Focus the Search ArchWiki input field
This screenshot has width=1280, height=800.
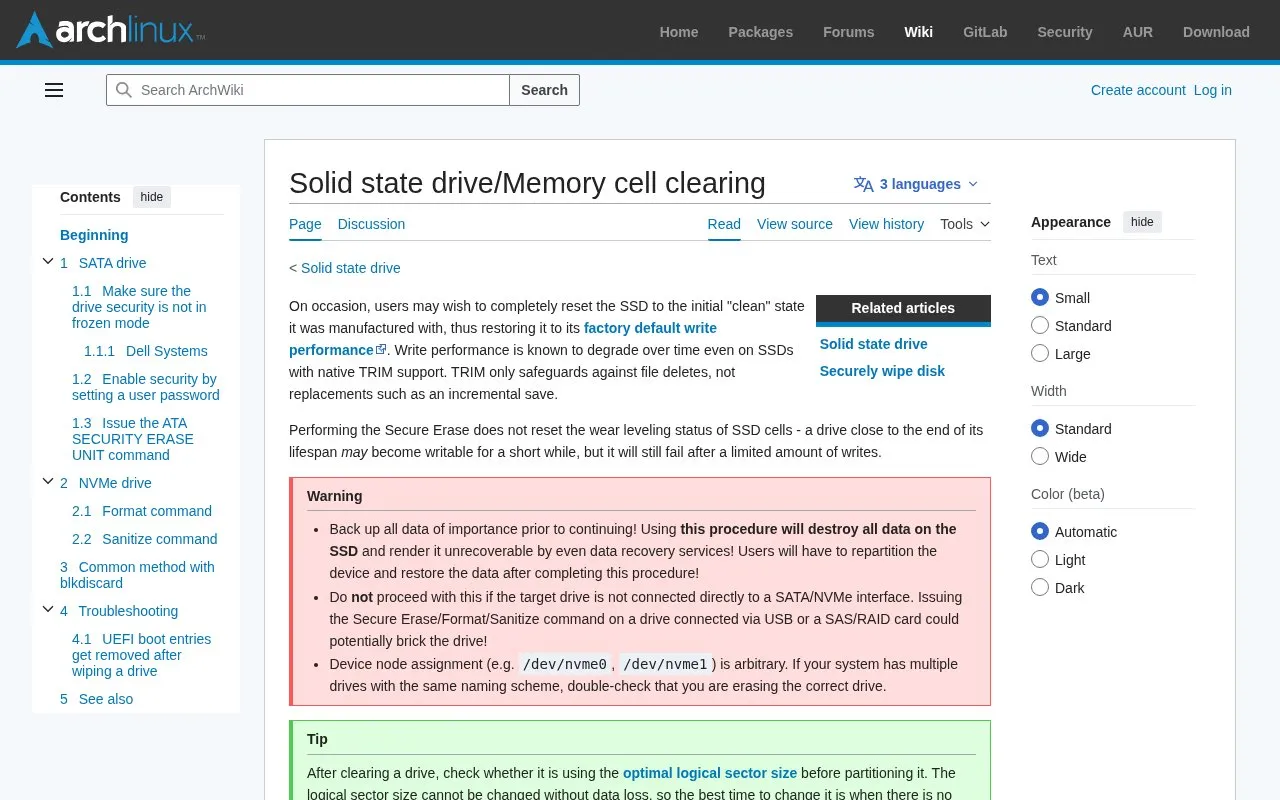[x=308, y=90]
